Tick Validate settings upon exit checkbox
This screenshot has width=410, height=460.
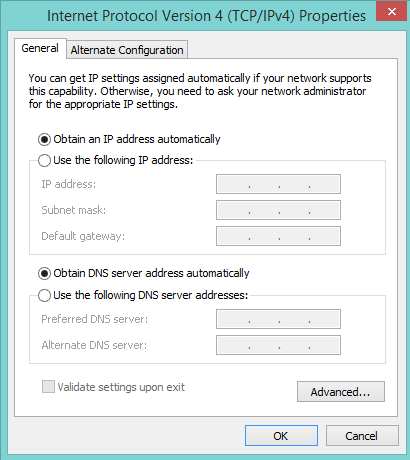(48, 387)
